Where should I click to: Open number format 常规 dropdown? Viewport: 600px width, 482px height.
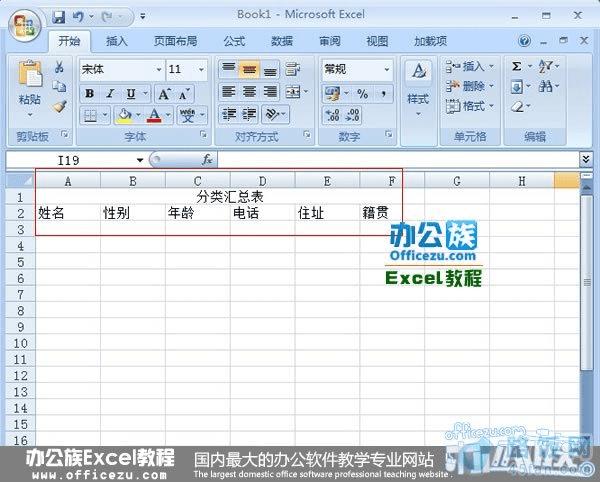pos(387,70)
